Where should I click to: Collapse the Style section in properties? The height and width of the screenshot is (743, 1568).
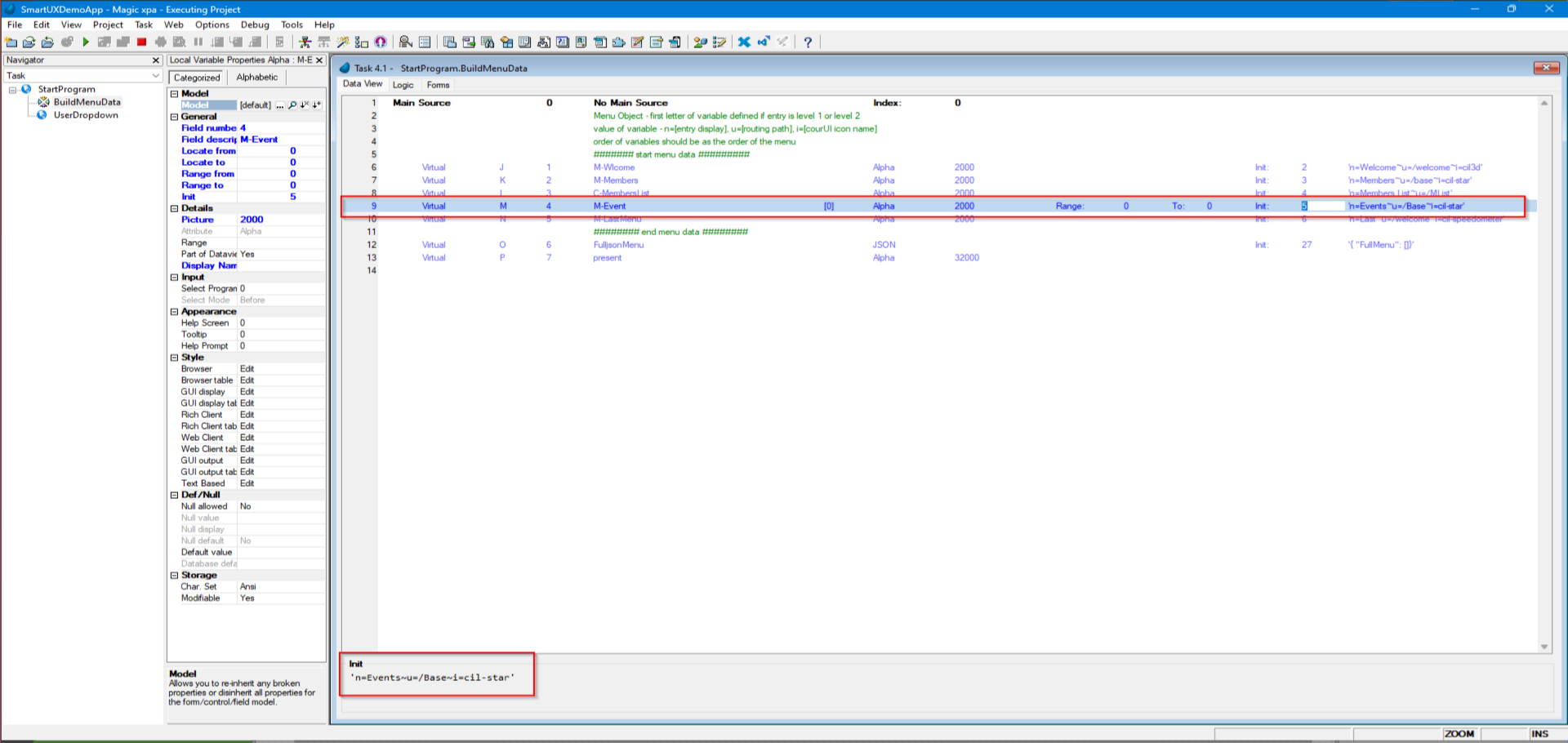tap(174, 357)
